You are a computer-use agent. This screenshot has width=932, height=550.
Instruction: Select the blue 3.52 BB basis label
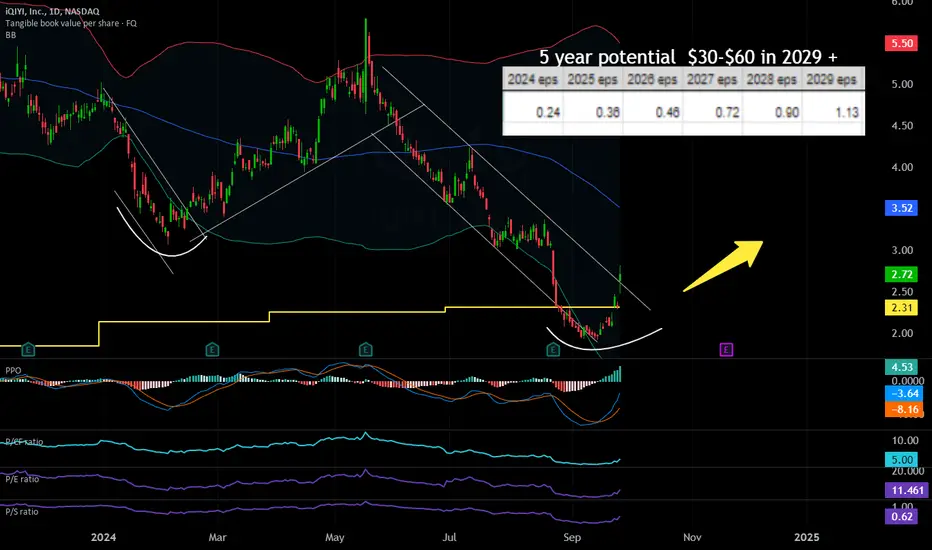pos(901,208)
